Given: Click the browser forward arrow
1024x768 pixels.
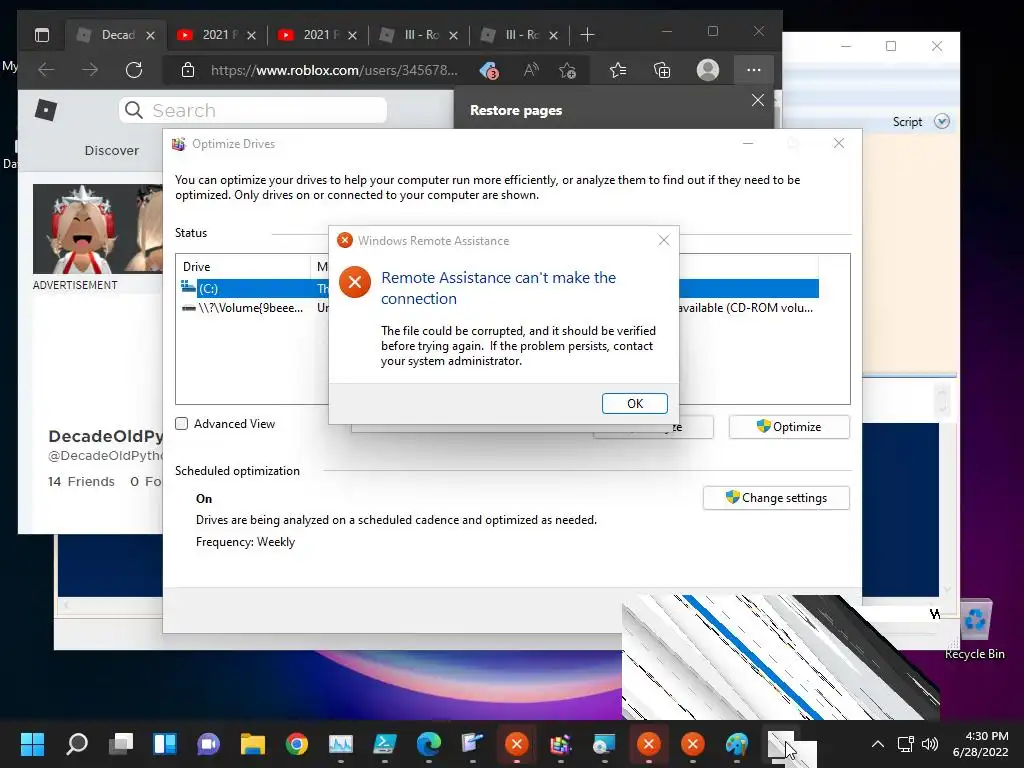Looking at the screenshot, I should (x=90, y=70).
